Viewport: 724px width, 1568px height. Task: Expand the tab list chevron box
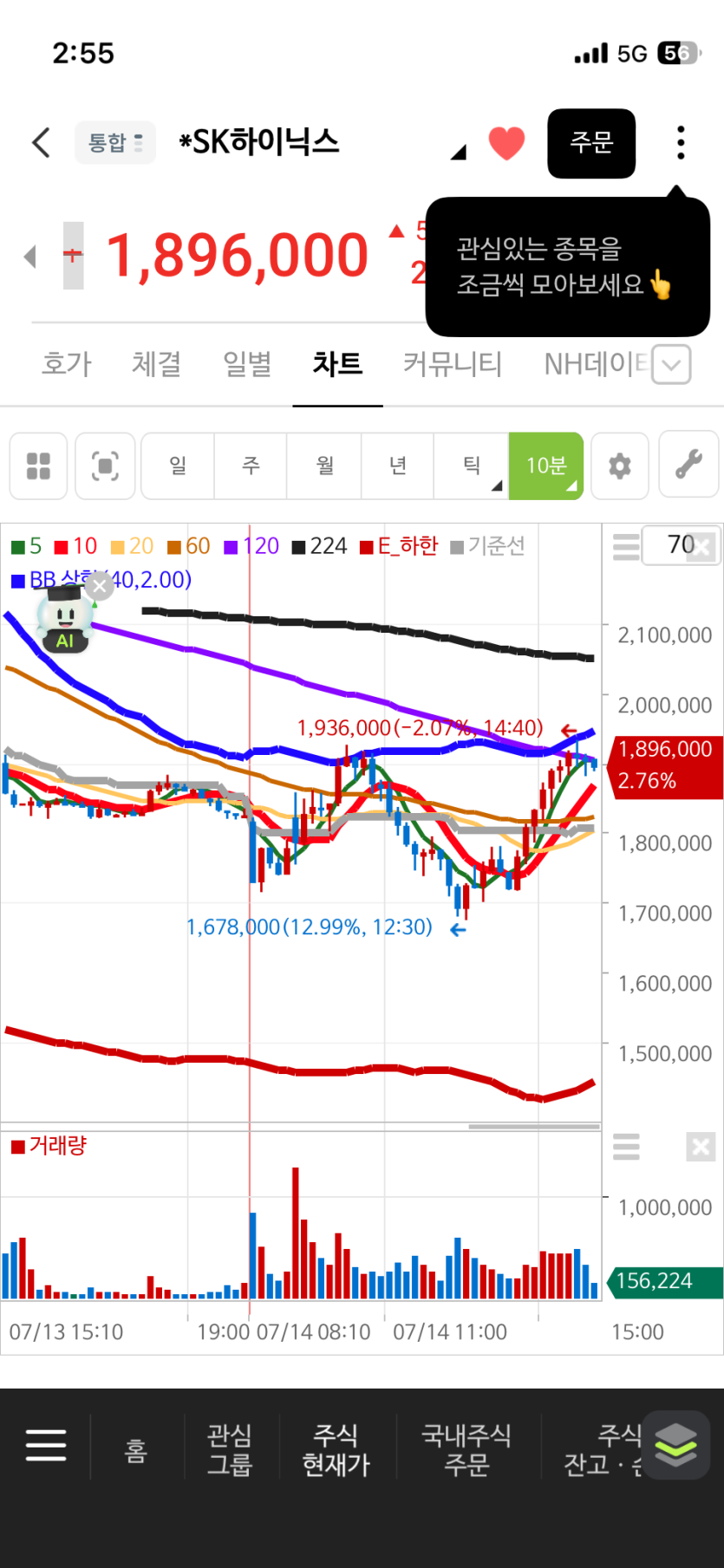point(670,364)
